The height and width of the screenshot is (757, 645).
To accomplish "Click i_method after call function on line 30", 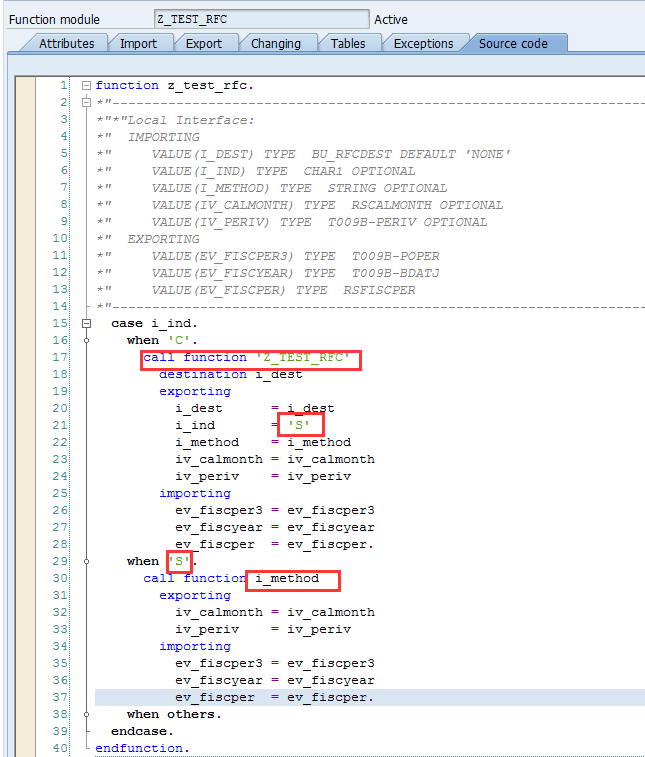I will [287, 579].
